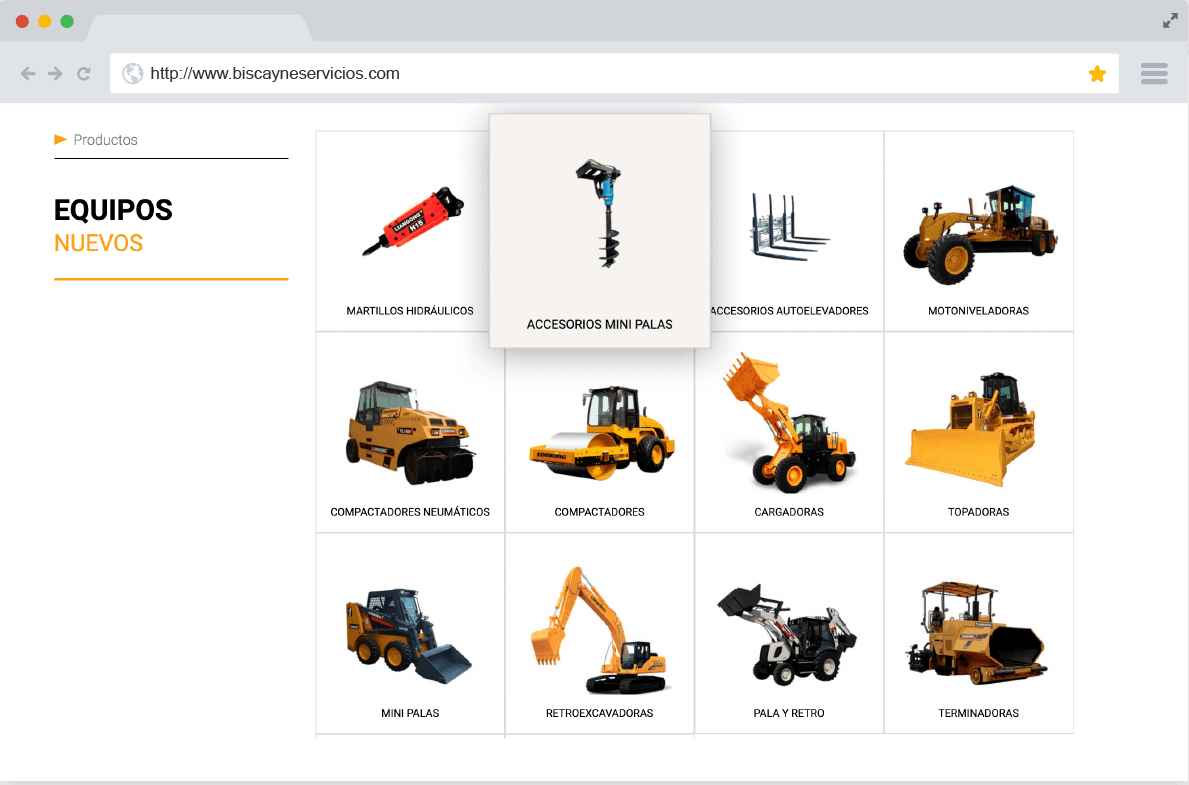The width and height of the screenshot is (1189, 785).
Task: Click the fullscreen expand arrows icon
Action: (1170, 21)
